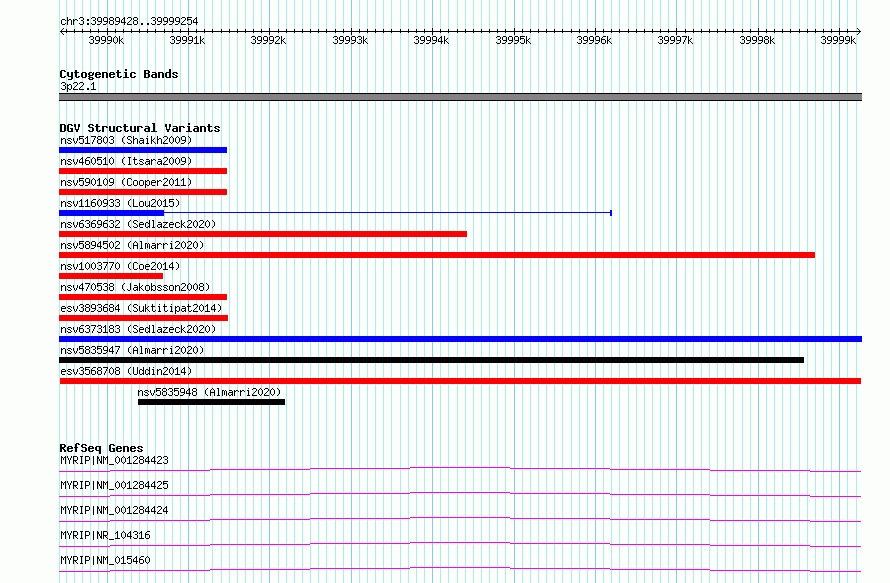This screenshot has height=583, width=890.
Task: Click the 39995k ruler tick label
Action: click(x=513, y=40)
